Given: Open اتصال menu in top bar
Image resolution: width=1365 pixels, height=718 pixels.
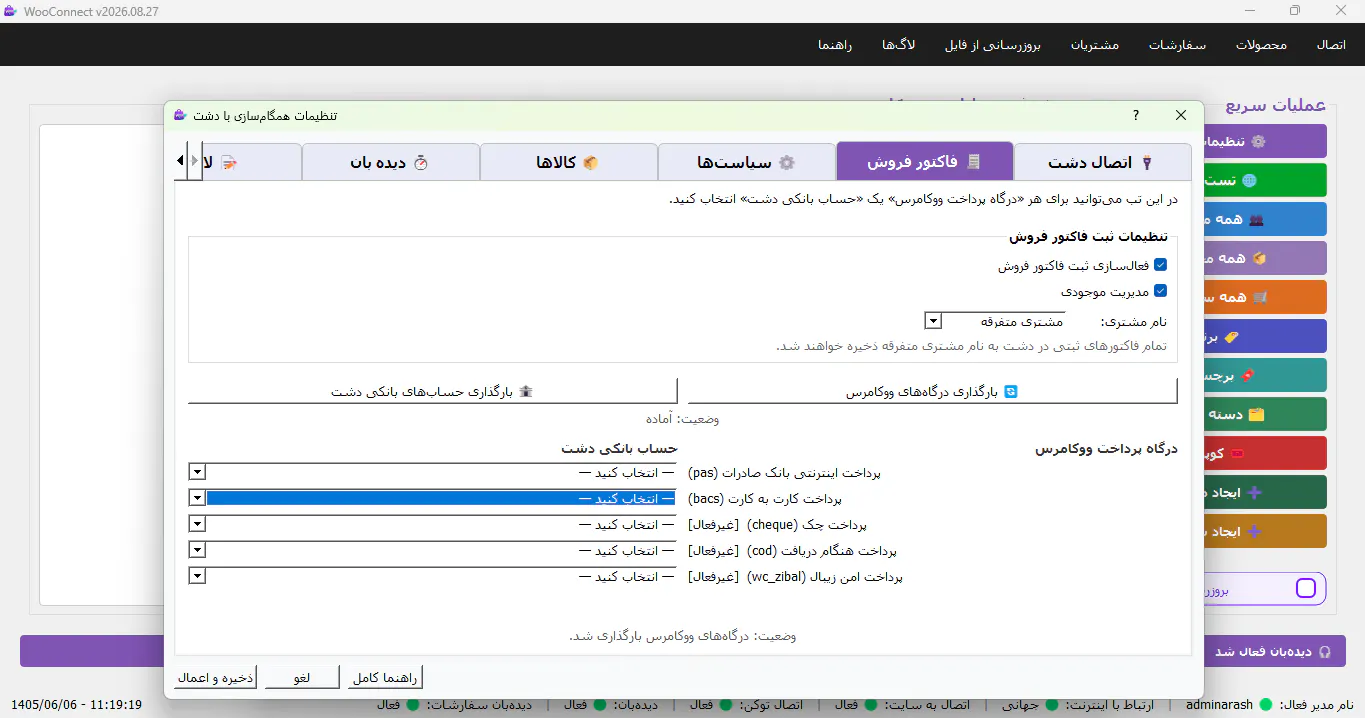Looking at the screenshot, I should (1331, 45).
